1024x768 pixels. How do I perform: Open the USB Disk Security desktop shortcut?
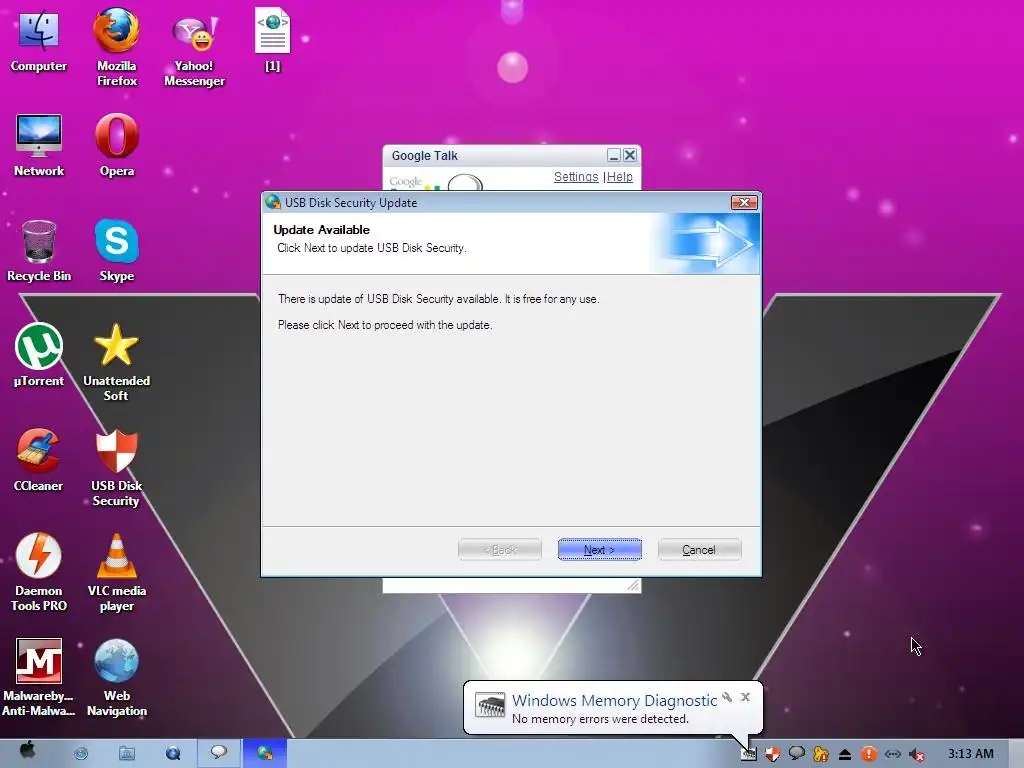116,468
